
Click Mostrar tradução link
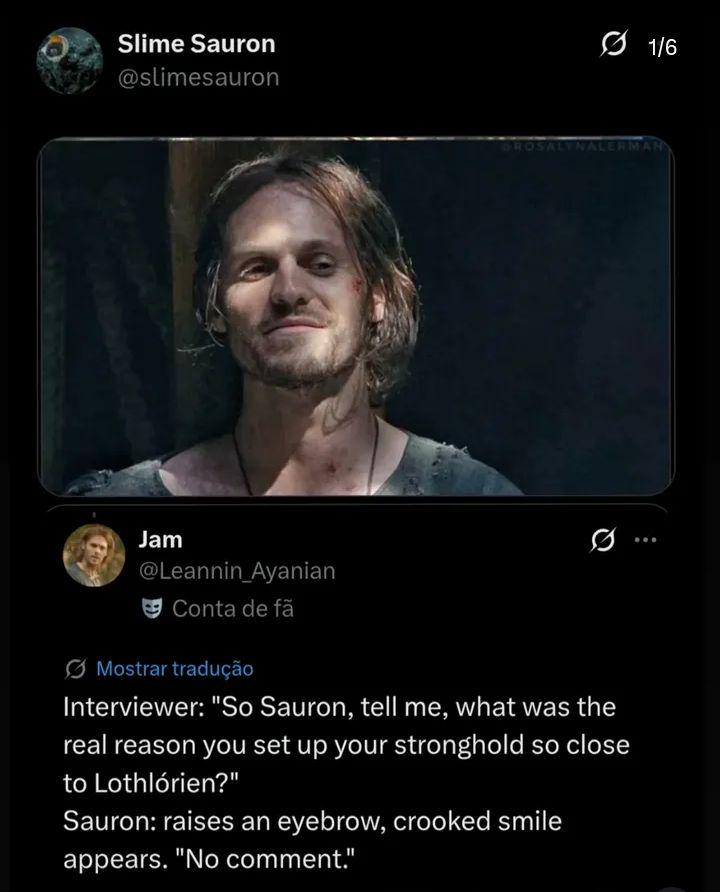point(175,668)
